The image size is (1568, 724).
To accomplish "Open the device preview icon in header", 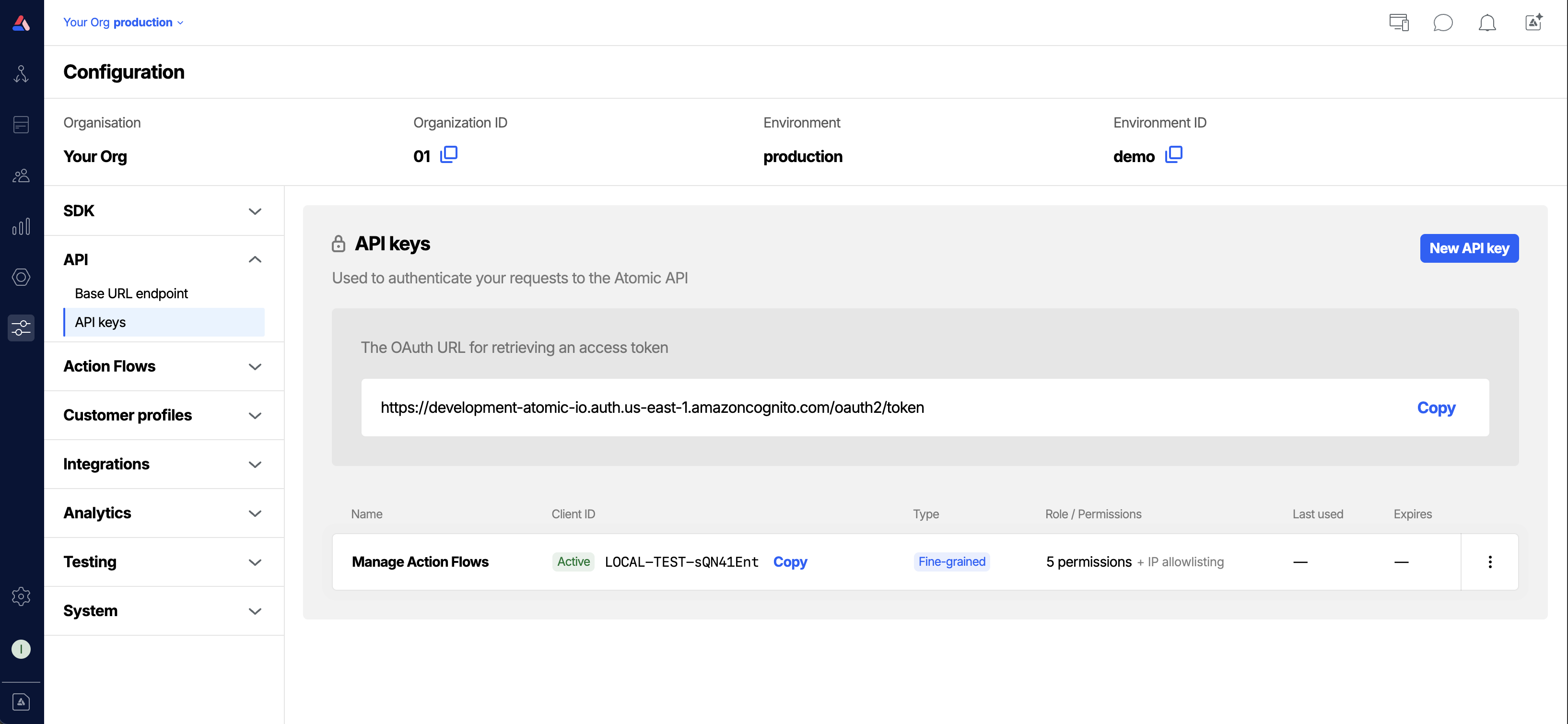I will point(1399,23).
